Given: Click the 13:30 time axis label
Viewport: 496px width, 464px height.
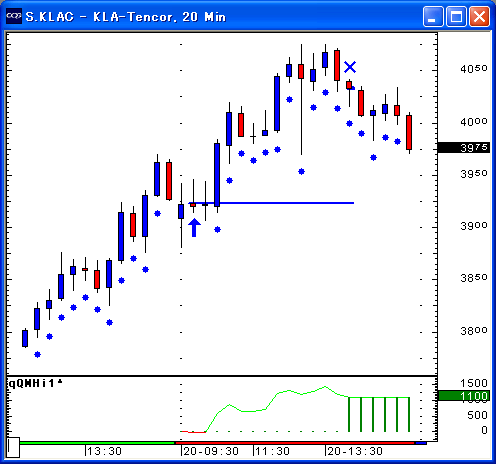Looking at the screenshot, I should (104, 451).
